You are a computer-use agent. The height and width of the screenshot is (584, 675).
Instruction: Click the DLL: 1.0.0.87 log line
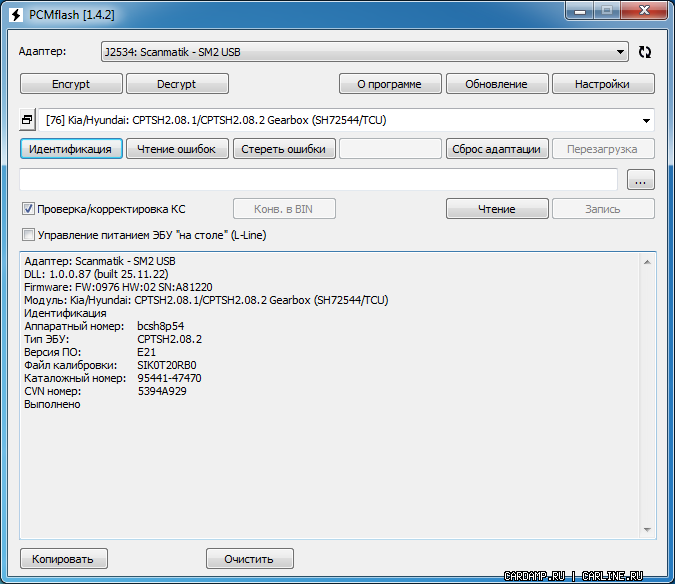point(96,274)
